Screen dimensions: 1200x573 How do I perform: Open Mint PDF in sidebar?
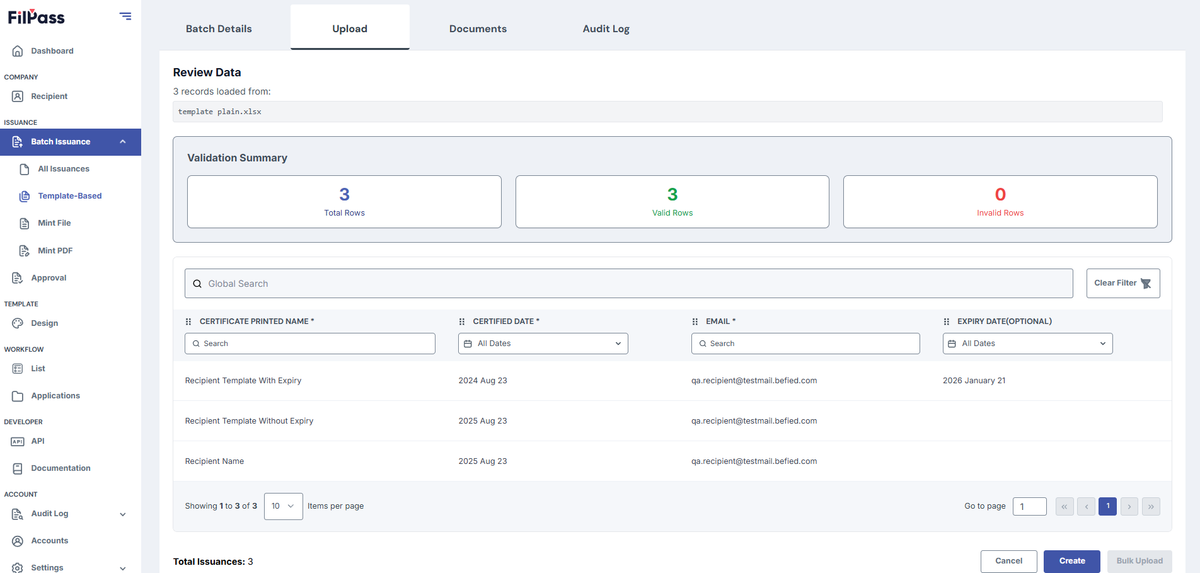pyautogui.click(x=54, y=250)
